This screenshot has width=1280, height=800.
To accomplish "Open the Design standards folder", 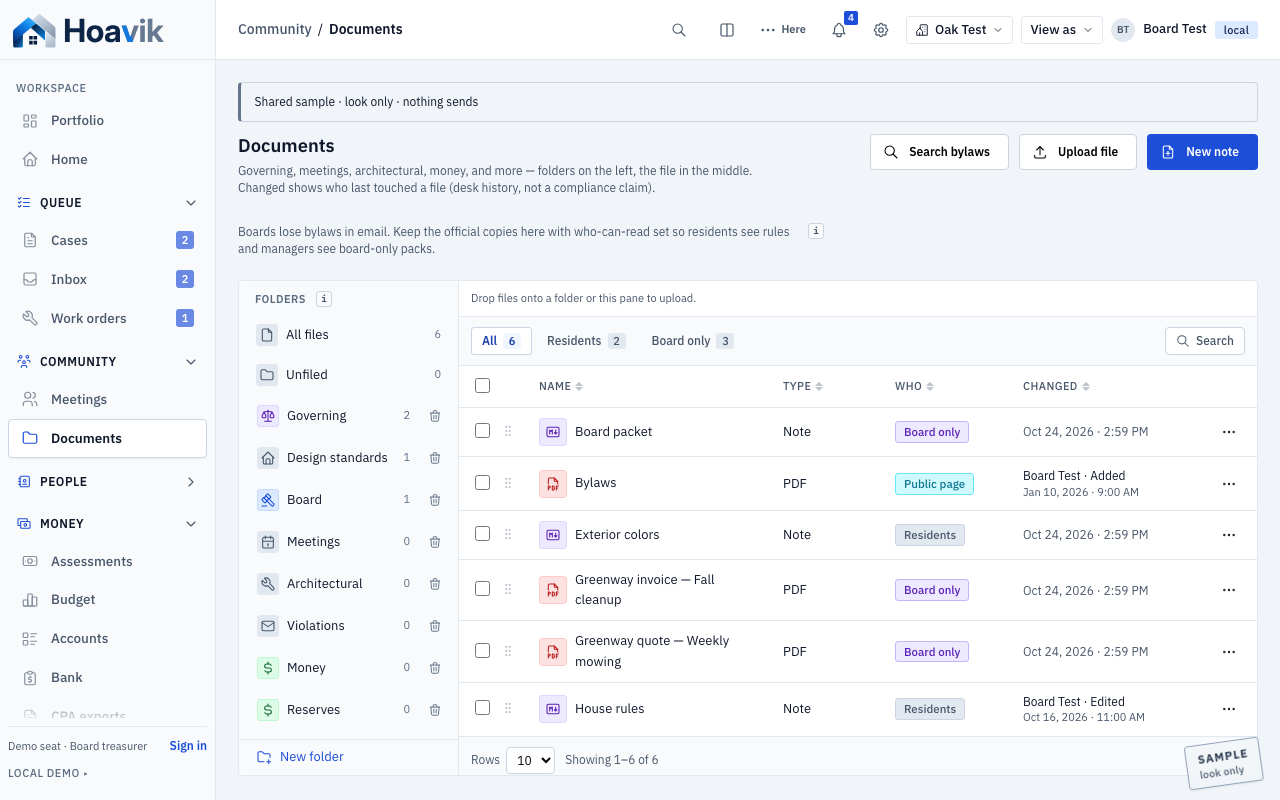I will click(337, 458).
